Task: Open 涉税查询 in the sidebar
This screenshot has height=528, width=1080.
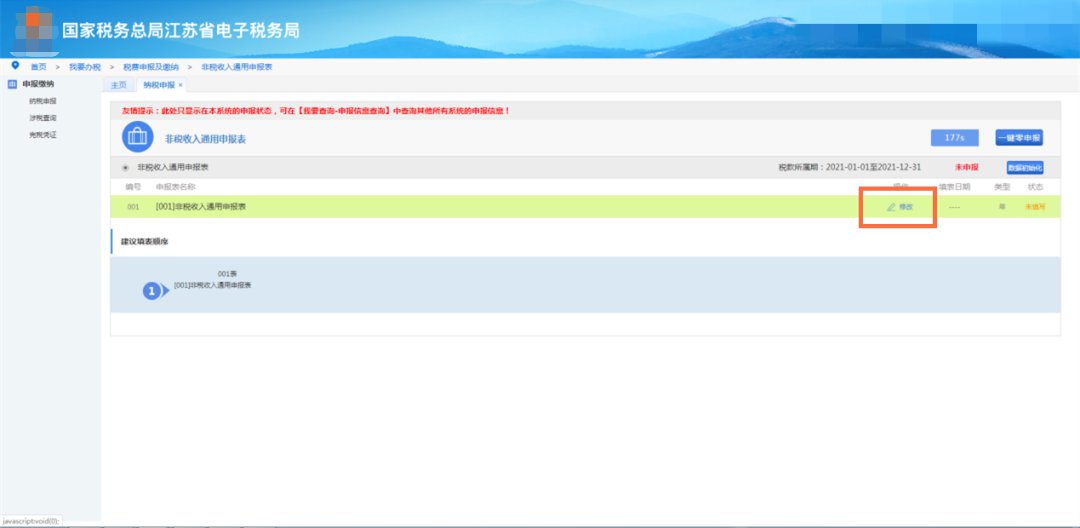Action: point(43,118)
